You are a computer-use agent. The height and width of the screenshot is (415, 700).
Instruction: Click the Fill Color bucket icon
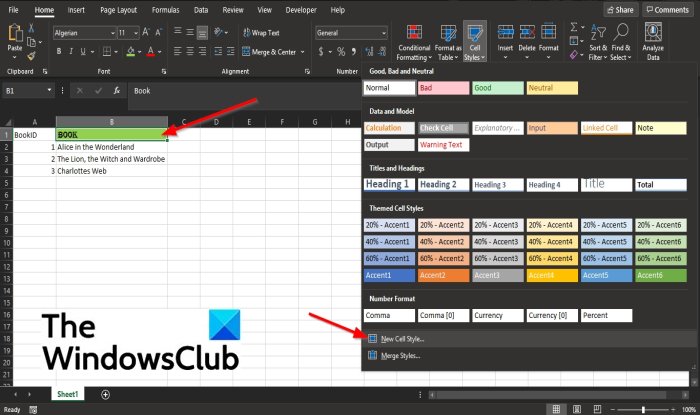130,52
